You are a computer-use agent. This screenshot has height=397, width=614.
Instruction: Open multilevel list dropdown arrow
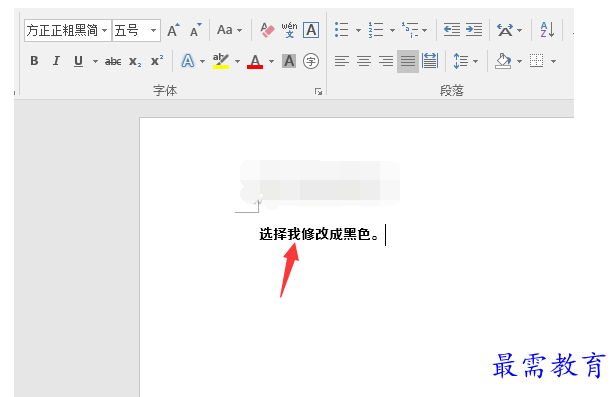pos(424,30)
